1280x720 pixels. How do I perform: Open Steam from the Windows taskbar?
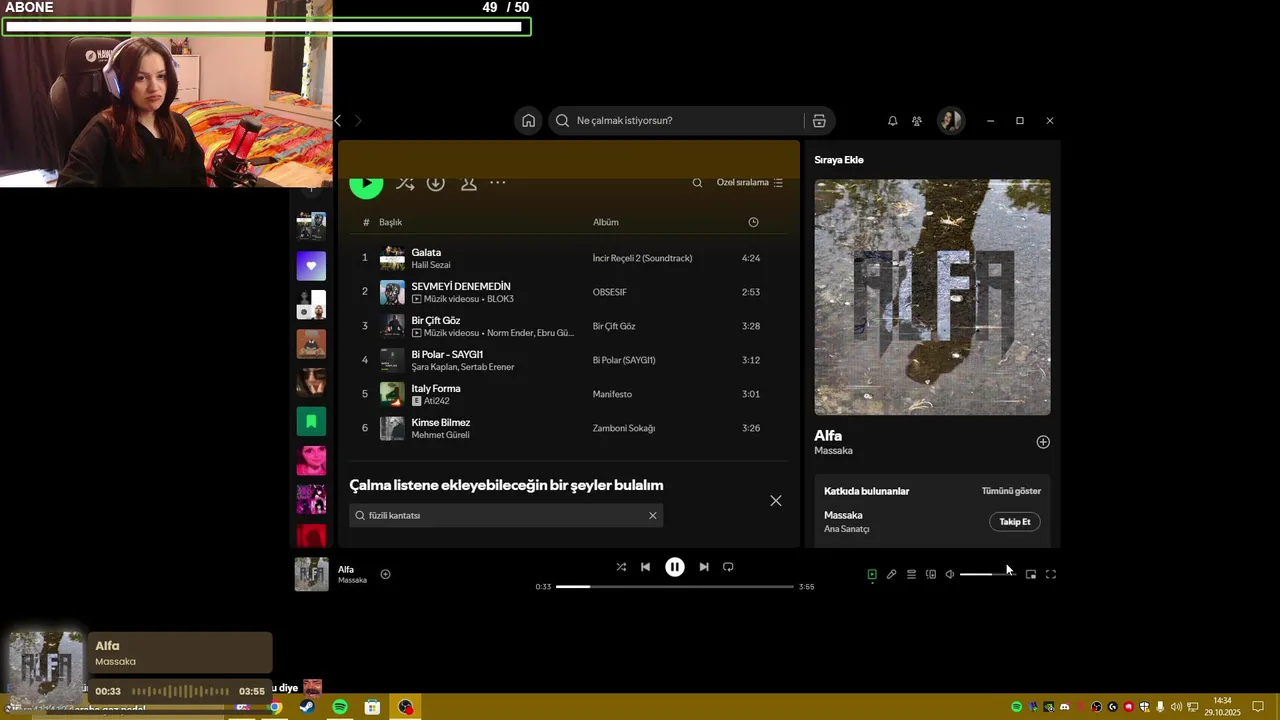coord(306,707)
